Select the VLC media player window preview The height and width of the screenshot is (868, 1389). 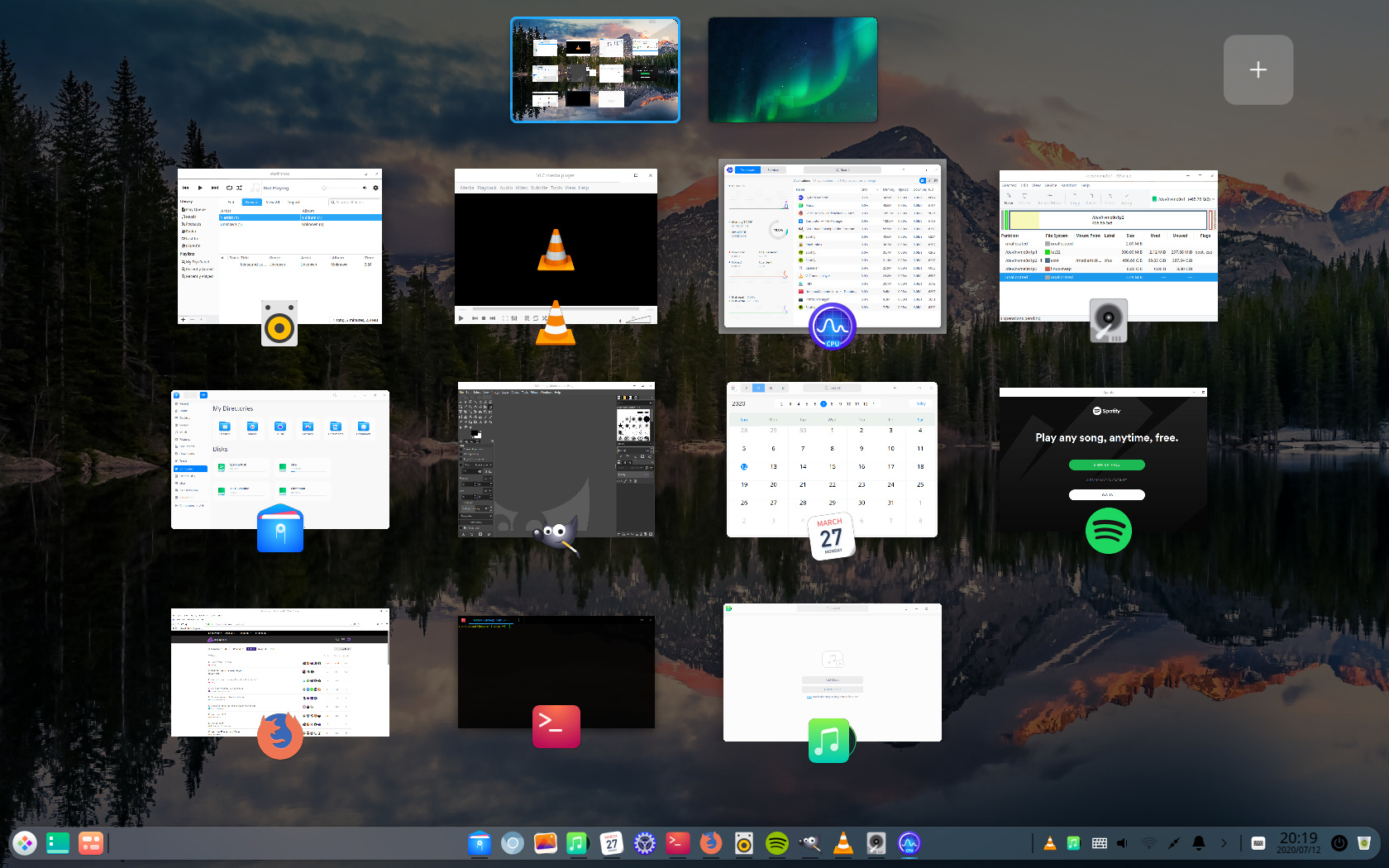(x=556, y=246)
